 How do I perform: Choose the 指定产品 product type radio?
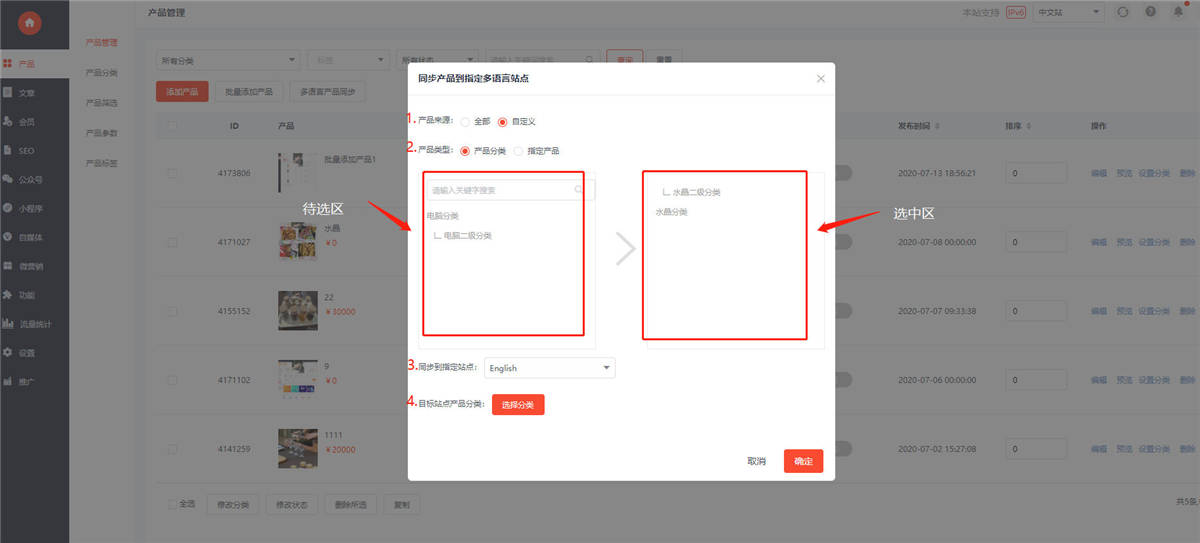point(518,151)
